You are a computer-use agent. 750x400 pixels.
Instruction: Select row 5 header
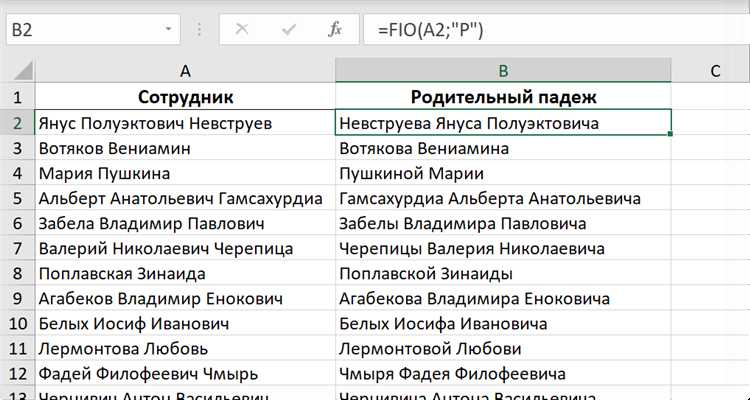[x=17, y=198]
